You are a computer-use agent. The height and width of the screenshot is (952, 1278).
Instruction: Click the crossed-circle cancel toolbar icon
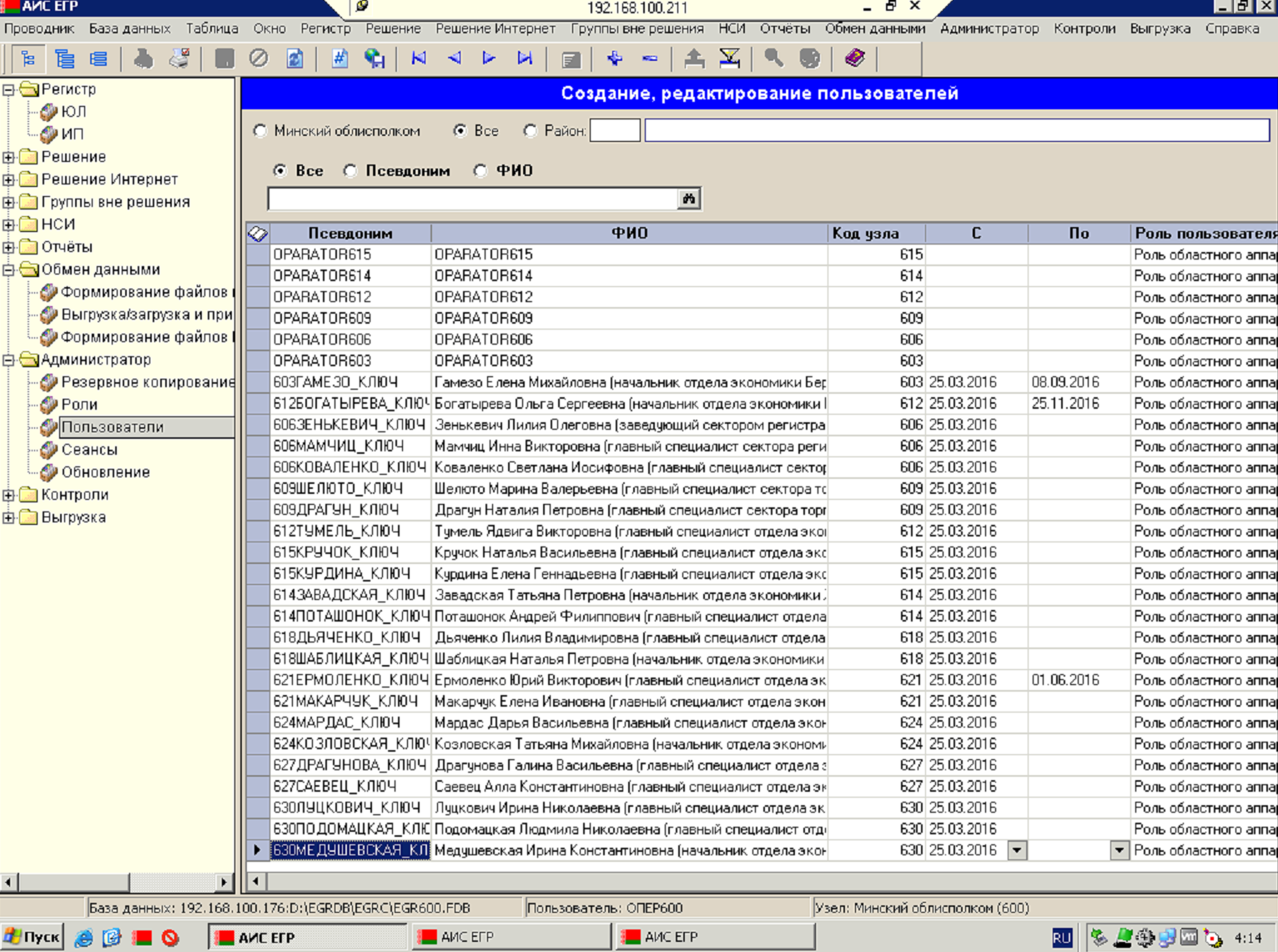pyautogui.click(x=259, y=58)
